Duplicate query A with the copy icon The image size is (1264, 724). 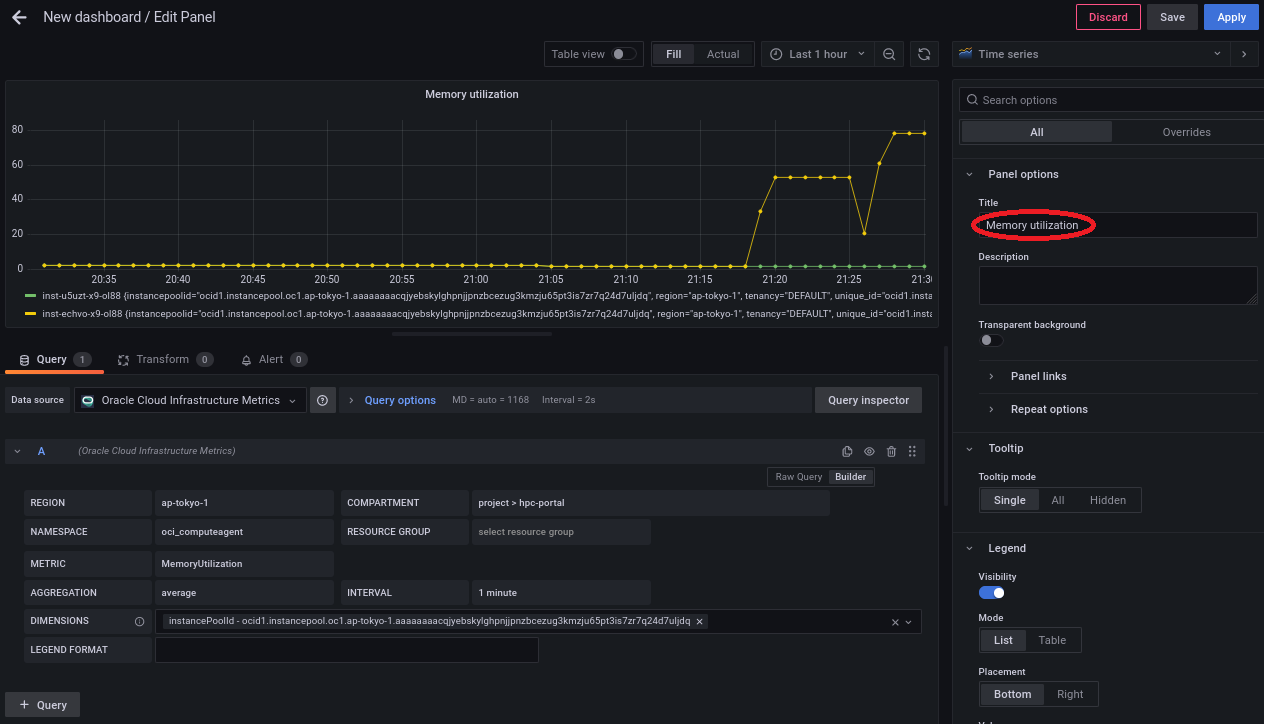pos(847,452)
